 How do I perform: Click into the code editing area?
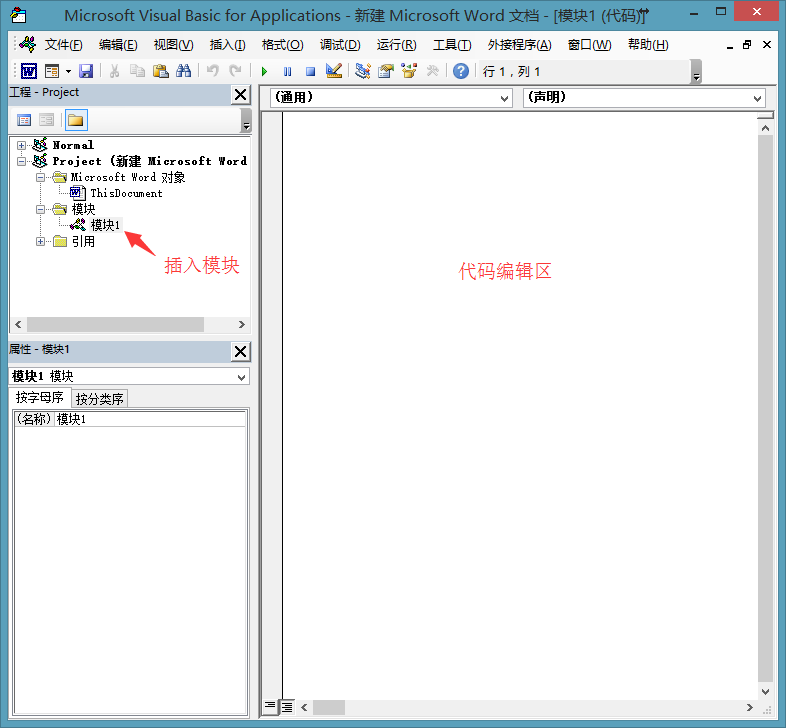[519, 405]
